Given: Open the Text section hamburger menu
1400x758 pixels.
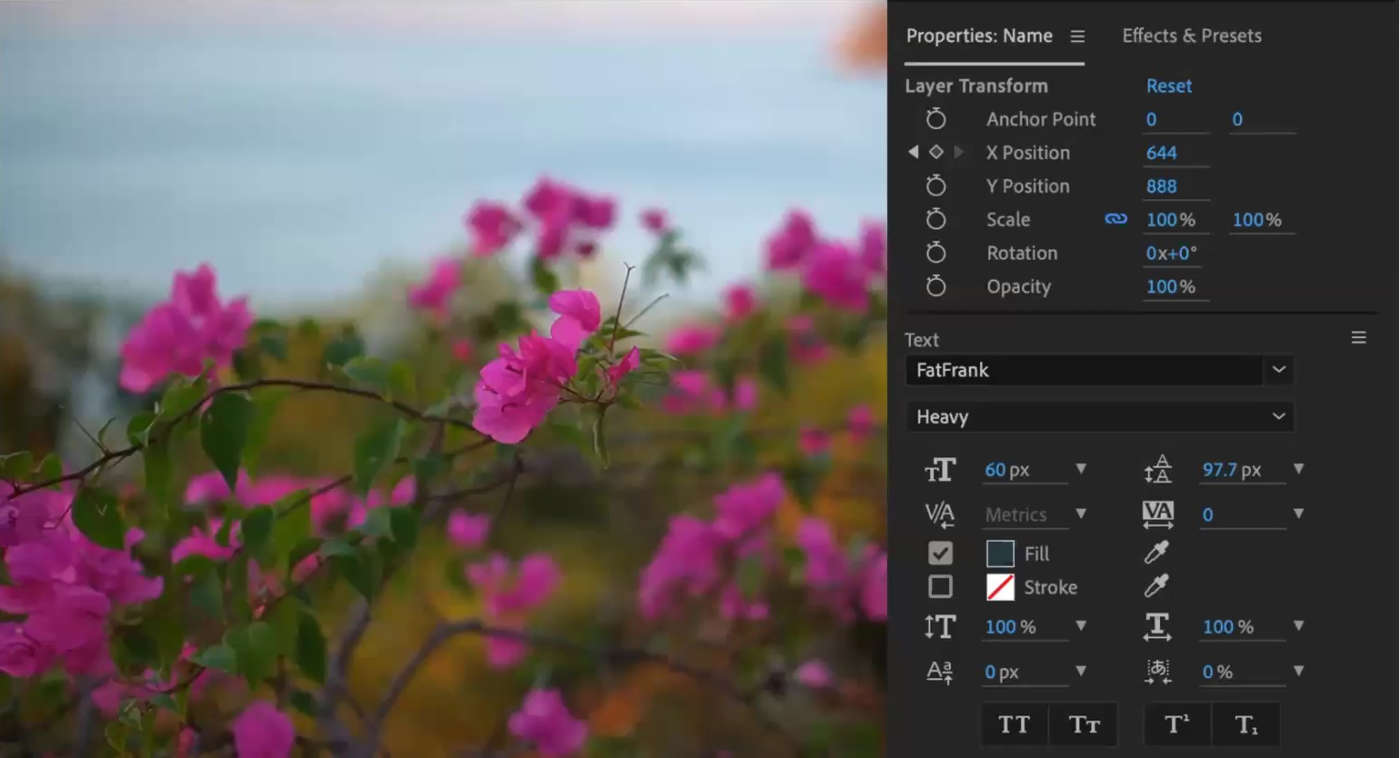Looking at the screenshot, I should (1359, 338).
